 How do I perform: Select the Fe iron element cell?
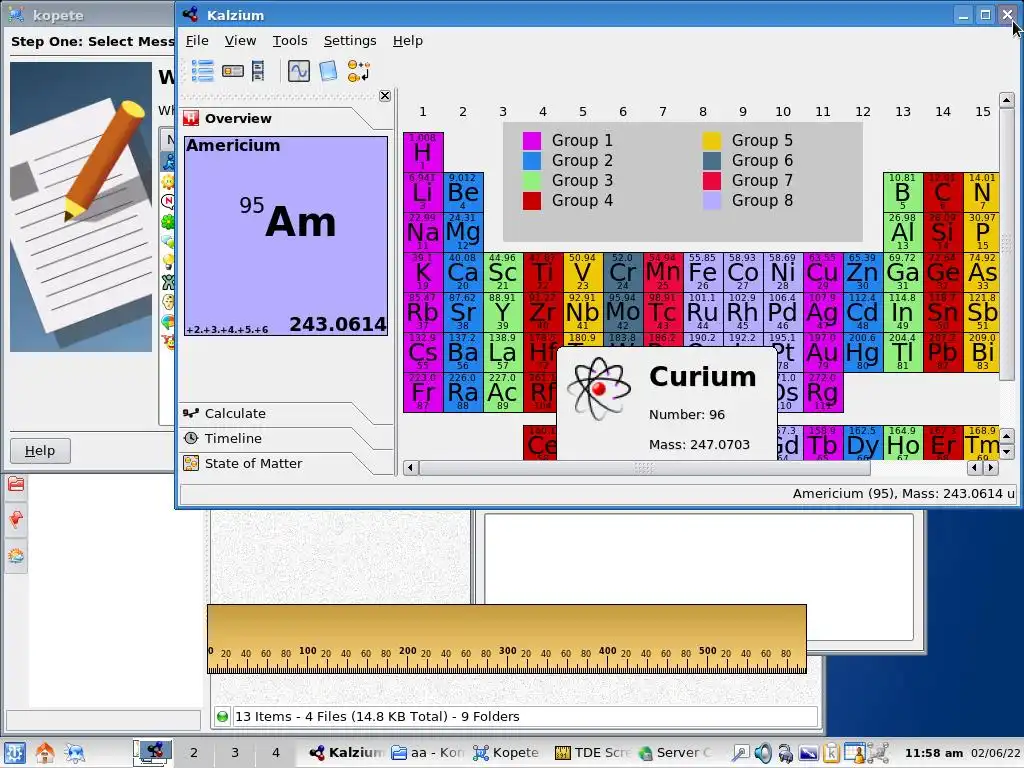pyautogui.click(x=703, y=272)
